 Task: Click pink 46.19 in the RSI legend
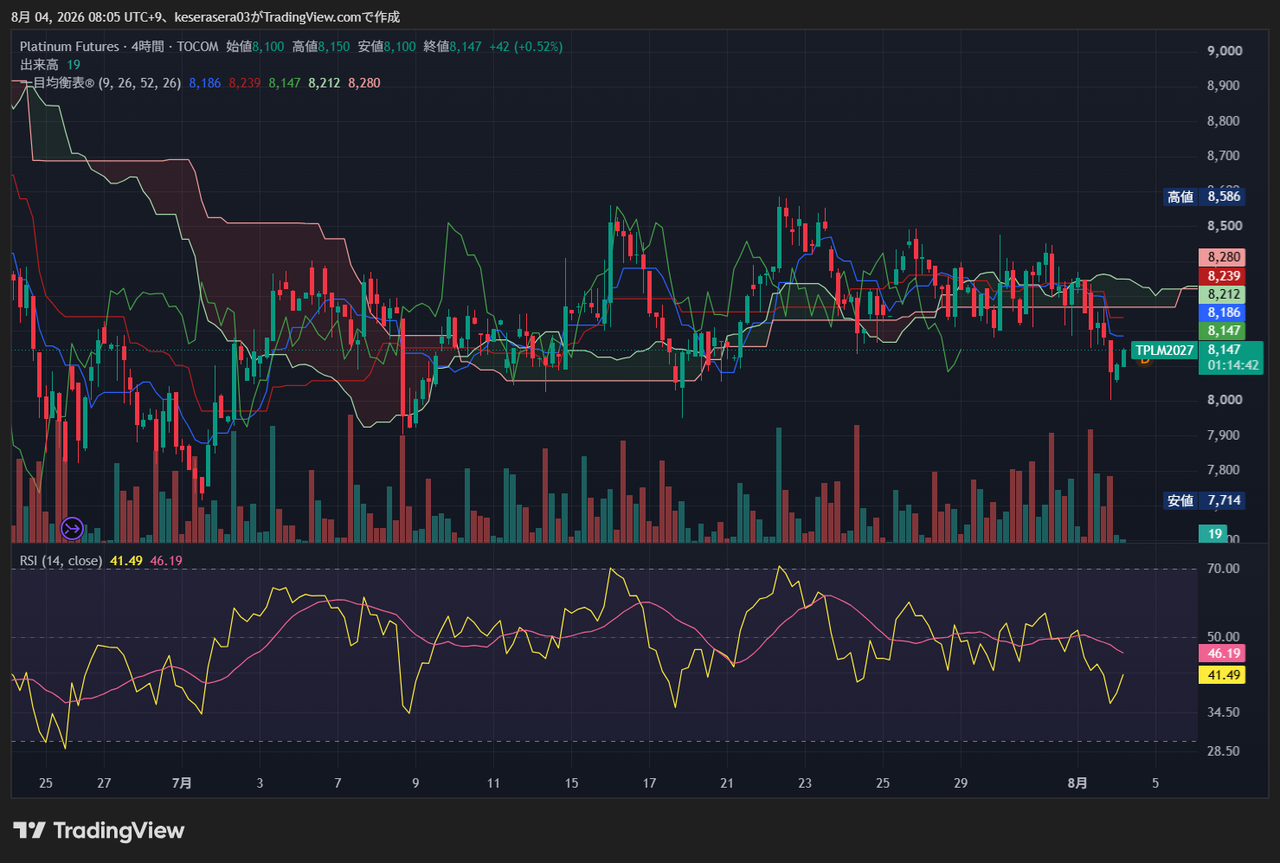tap(166, 561)
